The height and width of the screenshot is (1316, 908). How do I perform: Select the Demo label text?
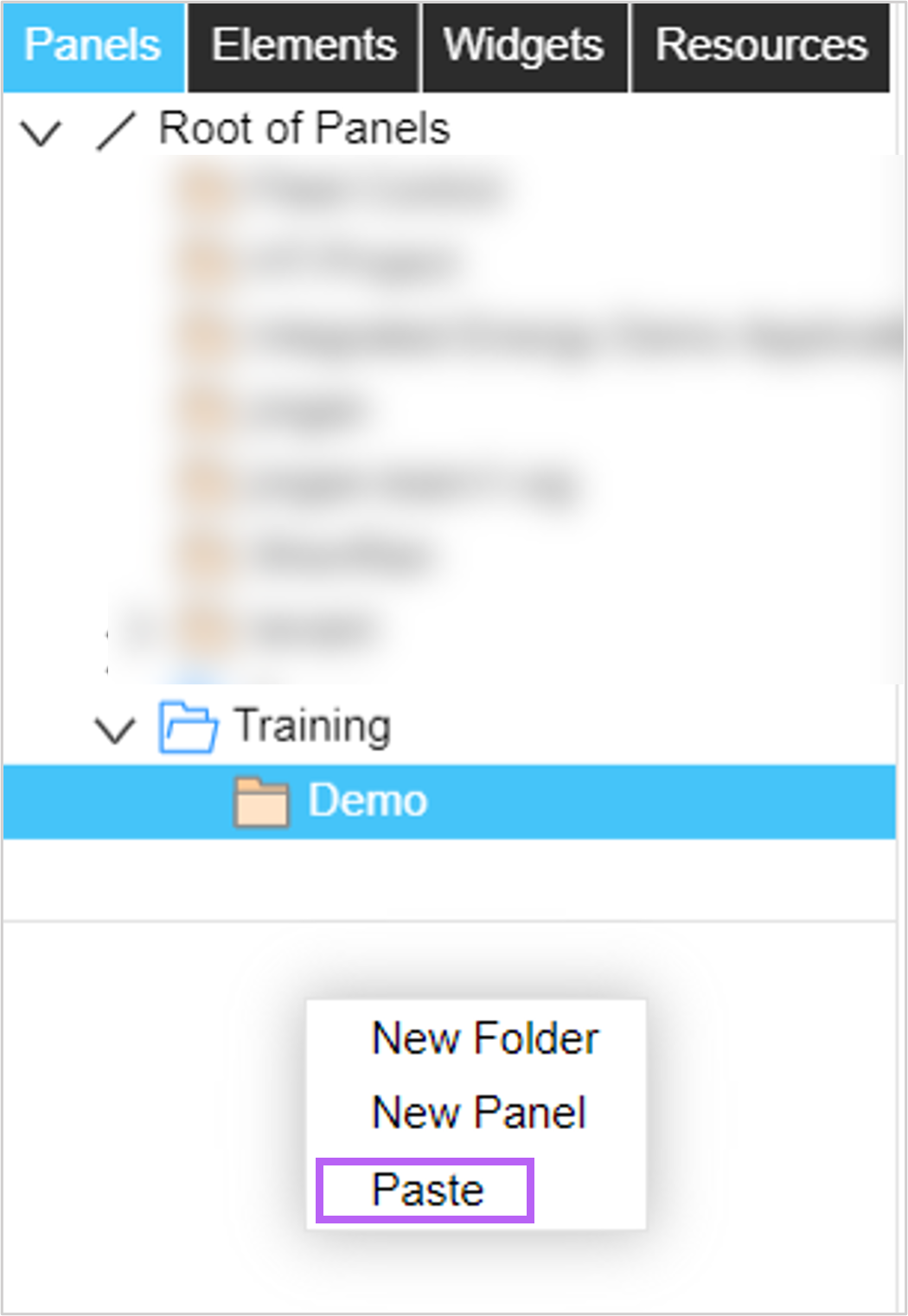point(368,800)
